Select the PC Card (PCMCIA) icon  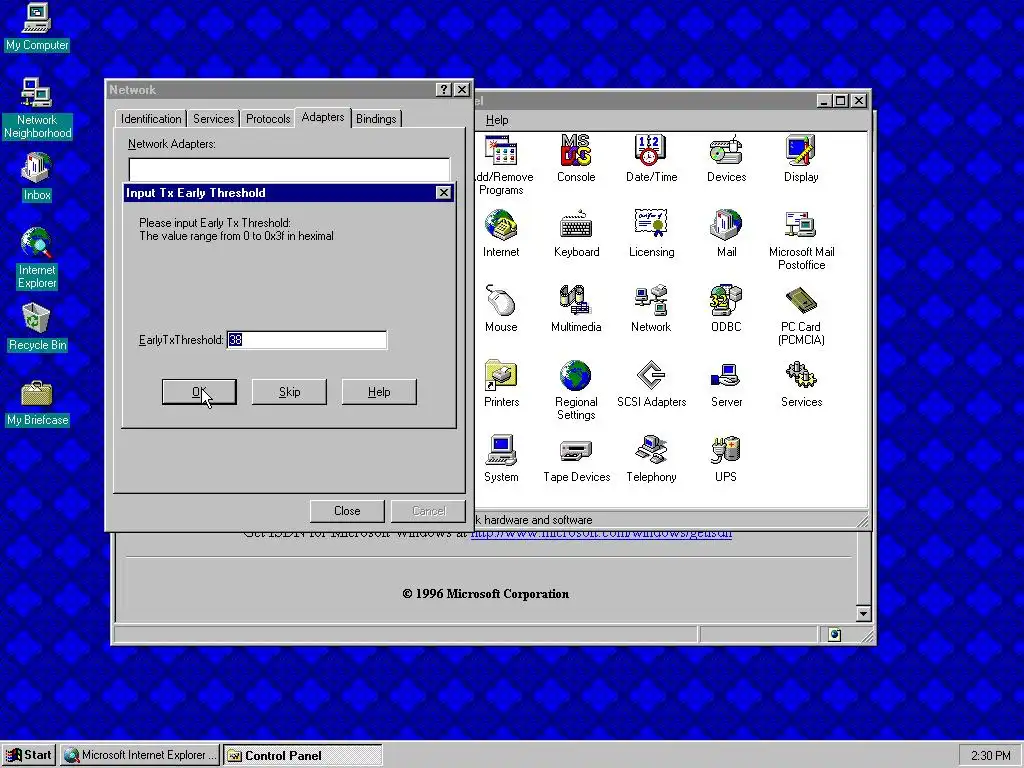click(x=801, y=315)
